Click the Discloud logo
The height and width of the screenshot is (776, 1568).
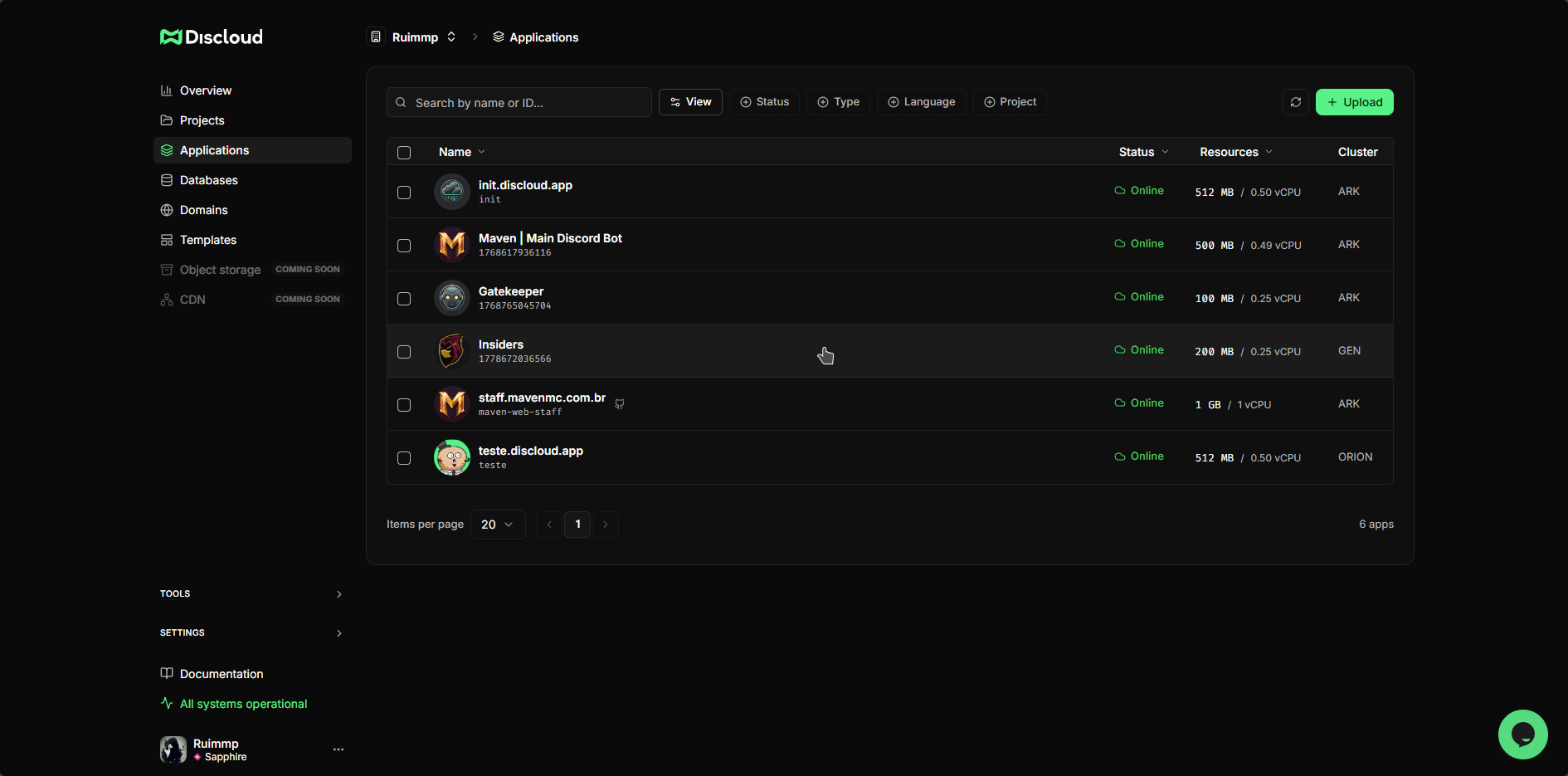coord(212,37)
